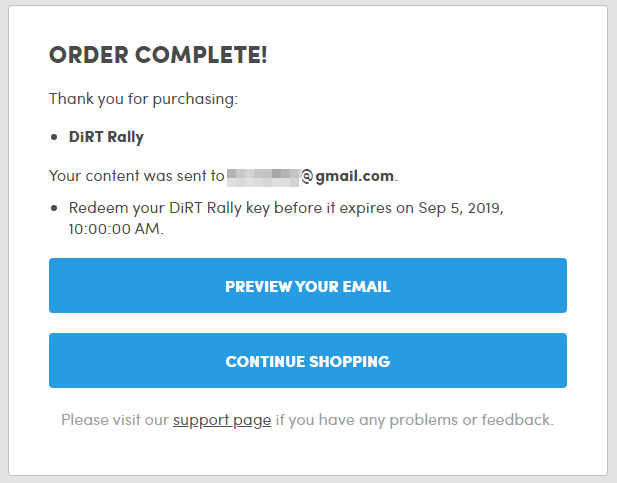Click the Preview Your Email button
The width and height of the screenshot is (617, 483).
click(307, 286)
